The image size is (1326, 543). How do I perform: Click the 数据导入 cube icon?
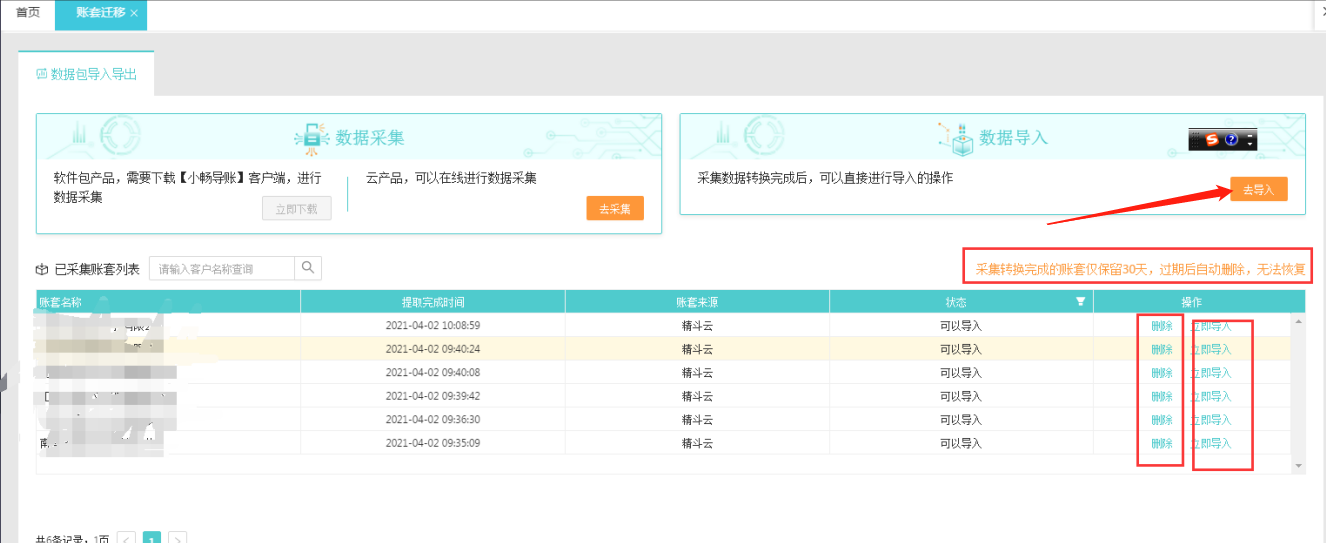(x=957, y=138)
